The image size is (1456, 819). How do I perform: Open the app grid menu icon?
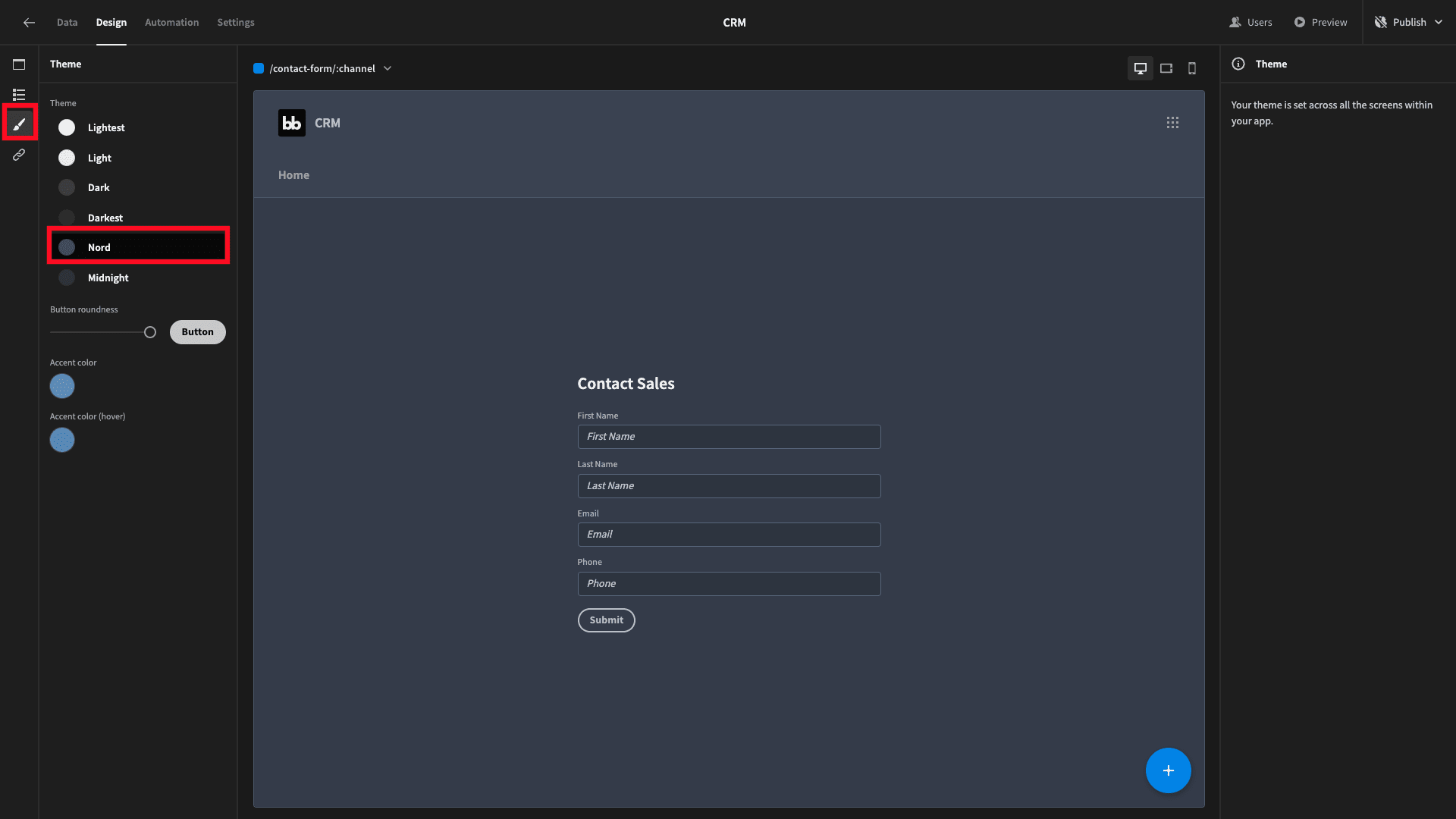[1172, 123]
